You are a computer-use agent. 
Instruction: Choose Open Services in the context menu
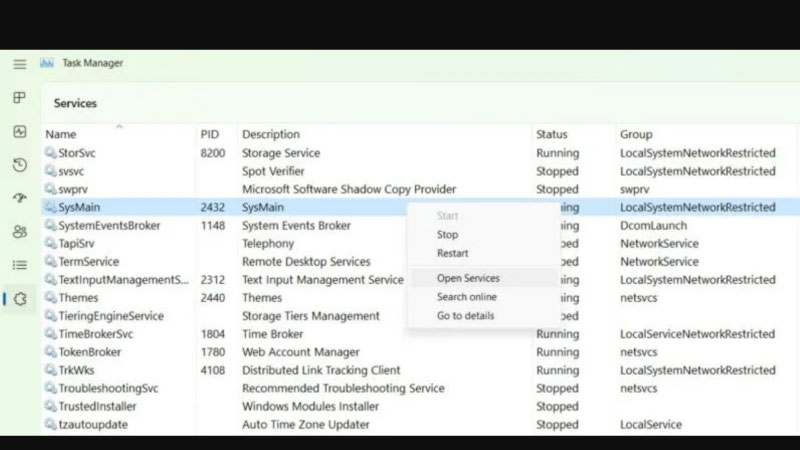tap(468, 278)
